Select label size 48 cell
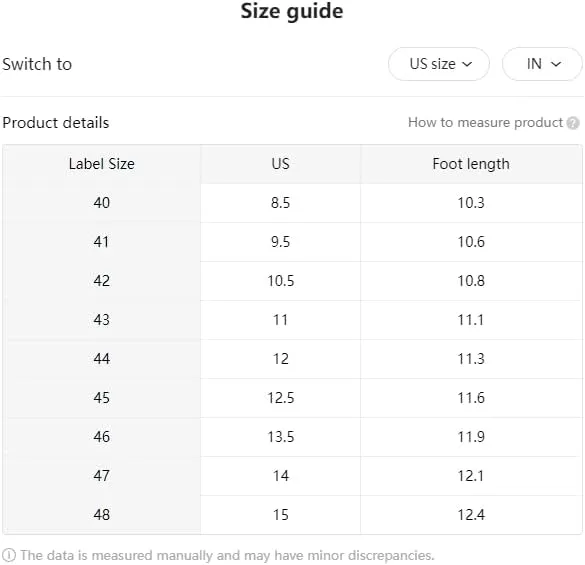Viewport: 585px width, 565px height. pyautogui.click(x=101, y=515)
